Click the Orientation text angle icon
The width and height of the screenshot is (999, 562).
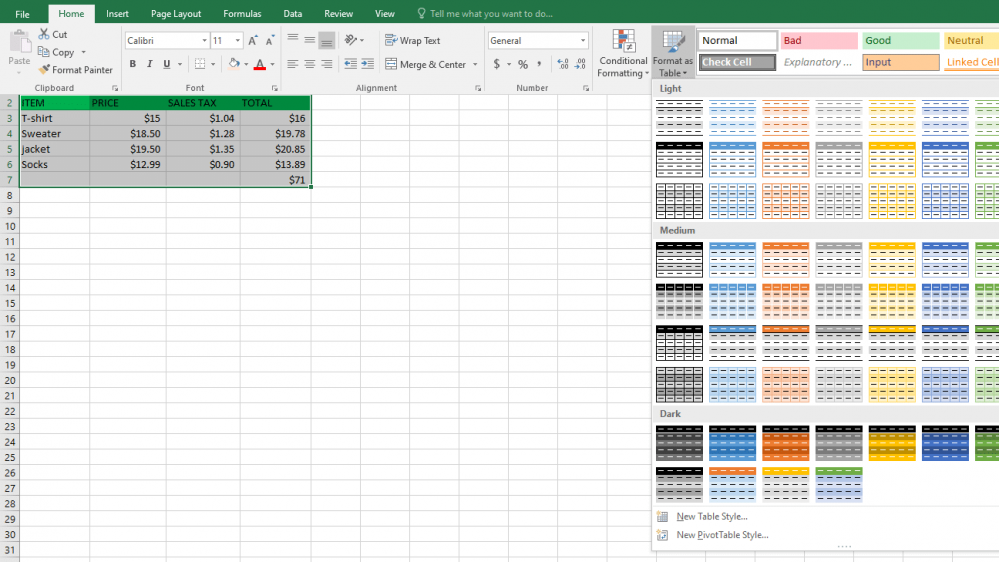pyautogui.click(x=351, y=40)
